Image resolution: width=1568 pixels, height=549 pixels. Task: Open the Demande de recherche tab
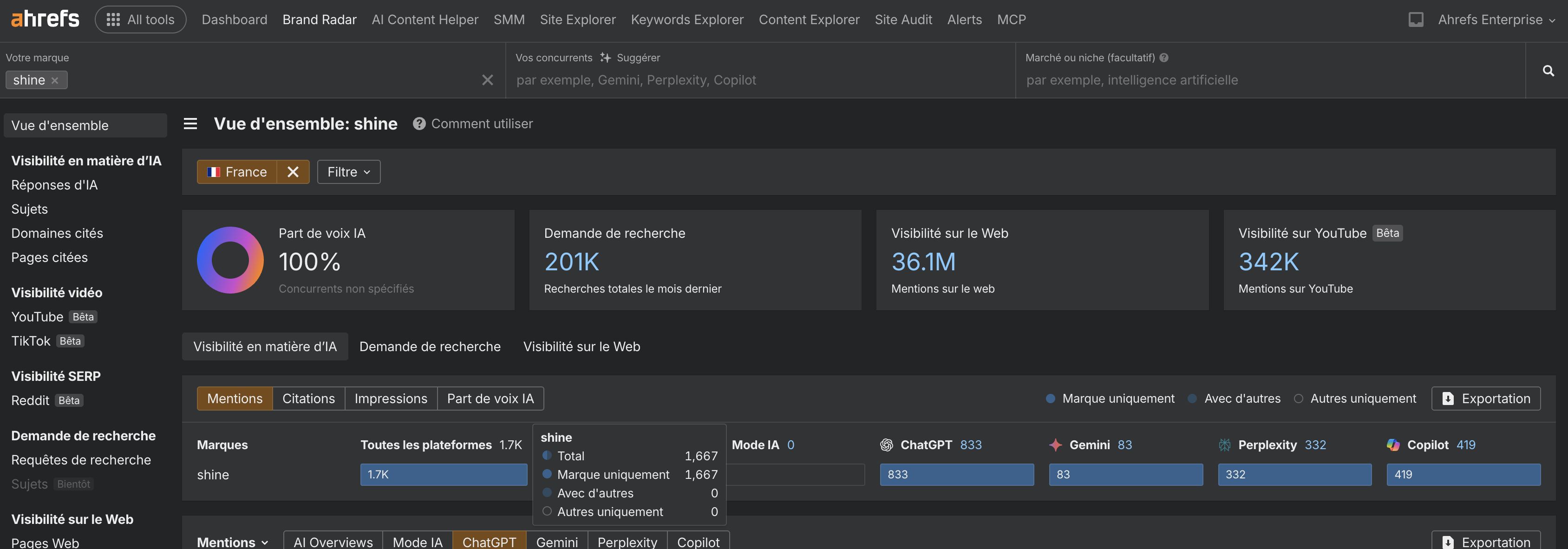[430, 346]
